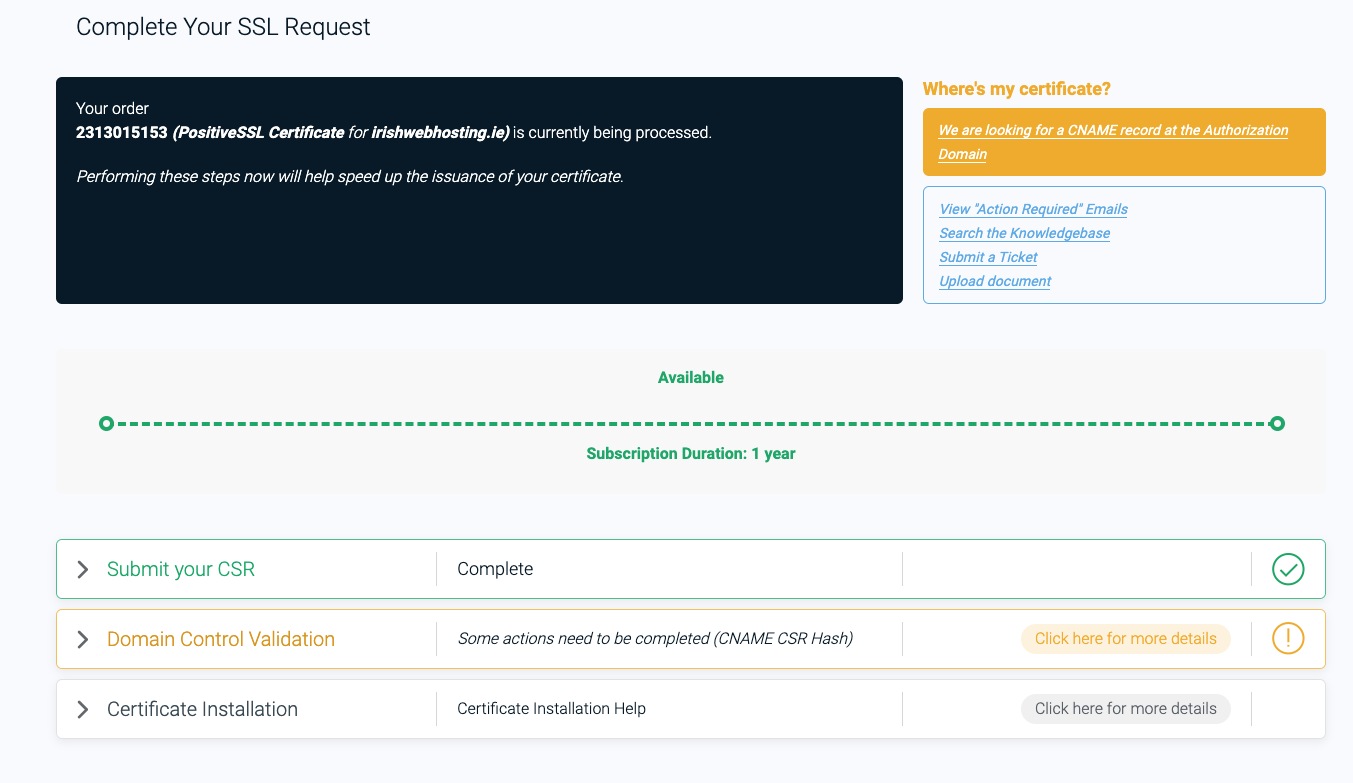Screen dimensions: 1353x783
Task: Expand the Submit your CSR chevron
Action: [83, 570]
